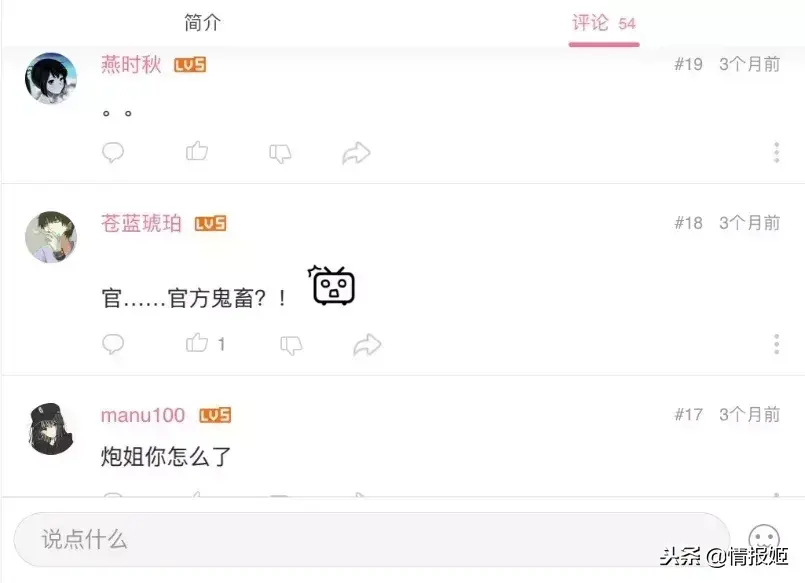
Task: Open more options for comment #18
Action: (x=776, y=344)
